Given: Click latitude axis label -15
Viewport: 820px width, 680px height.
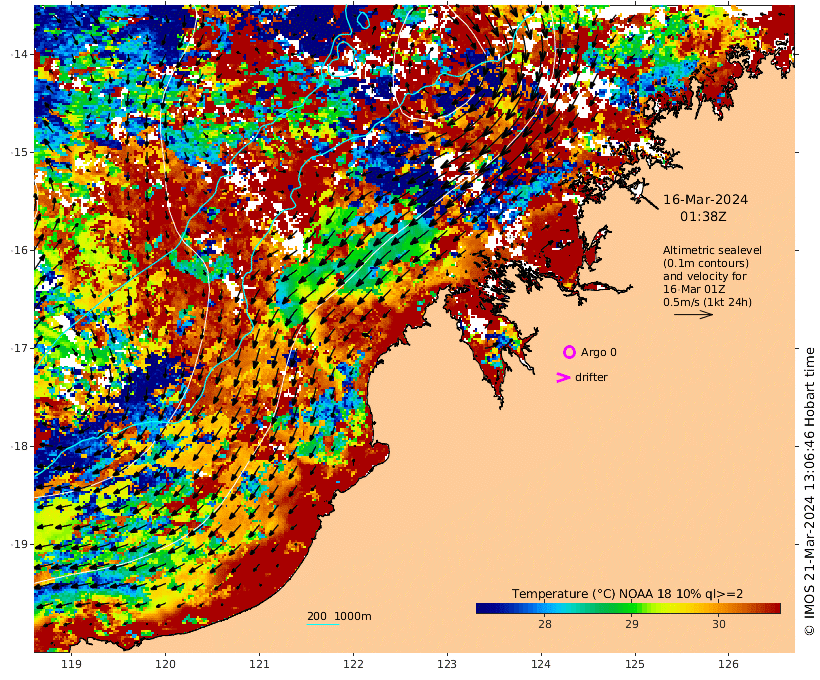Looking at the screenshot, I should tap(19, 152).
